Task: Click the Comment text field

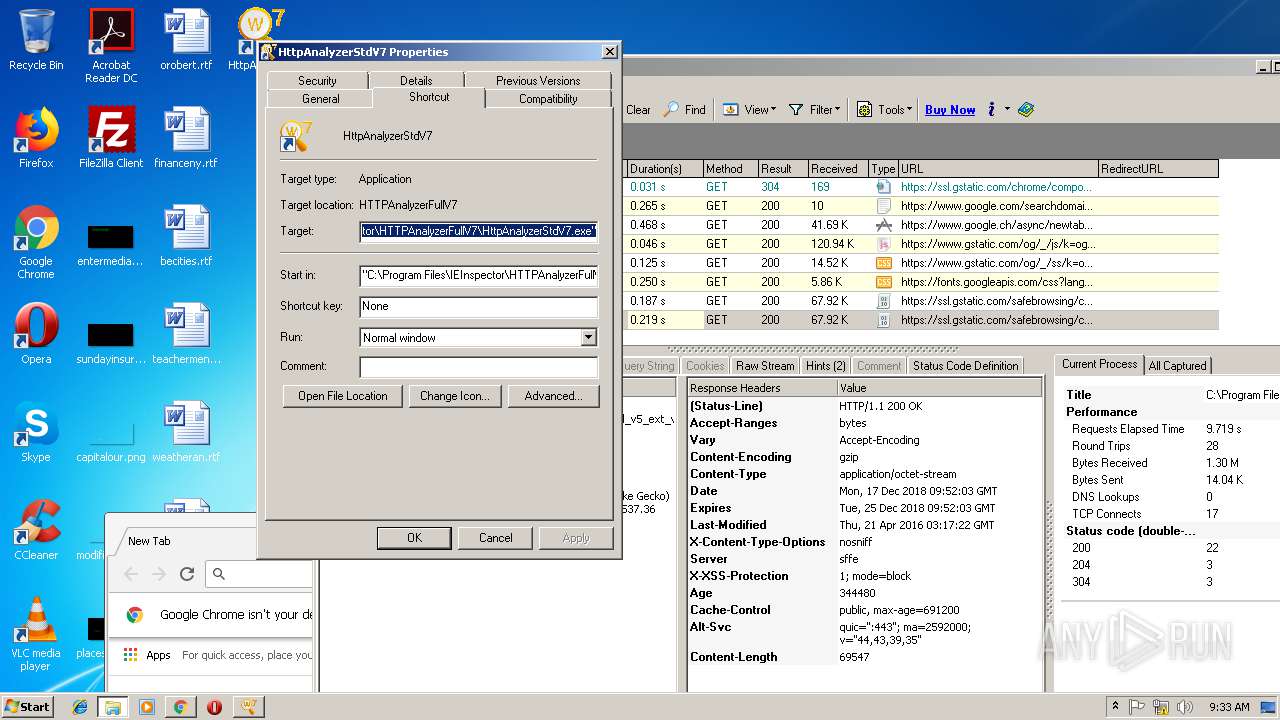Action: (x=478, y=367)
